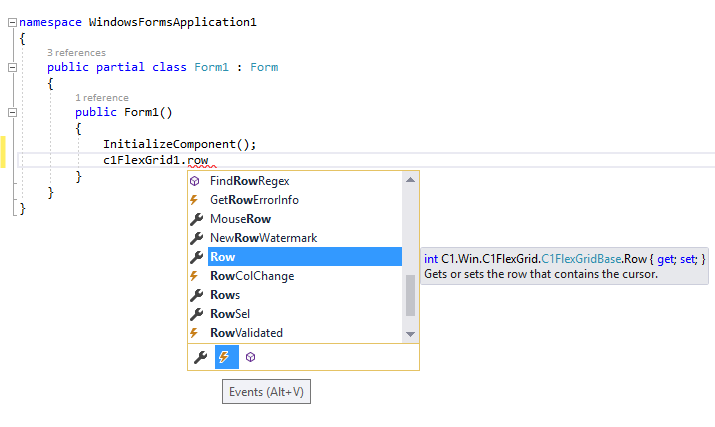The height and width of the screenshot is (427, 715).
Task: Click the wrench icon beside Rows
Action: click(x=196, y=295)
